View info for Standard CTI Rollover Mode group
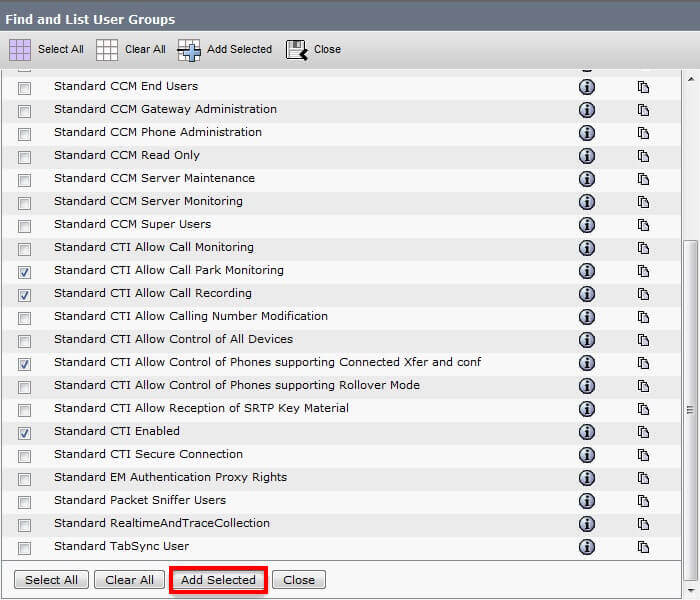The width and height of the screenshot is (700, 600). pos(587,386)
